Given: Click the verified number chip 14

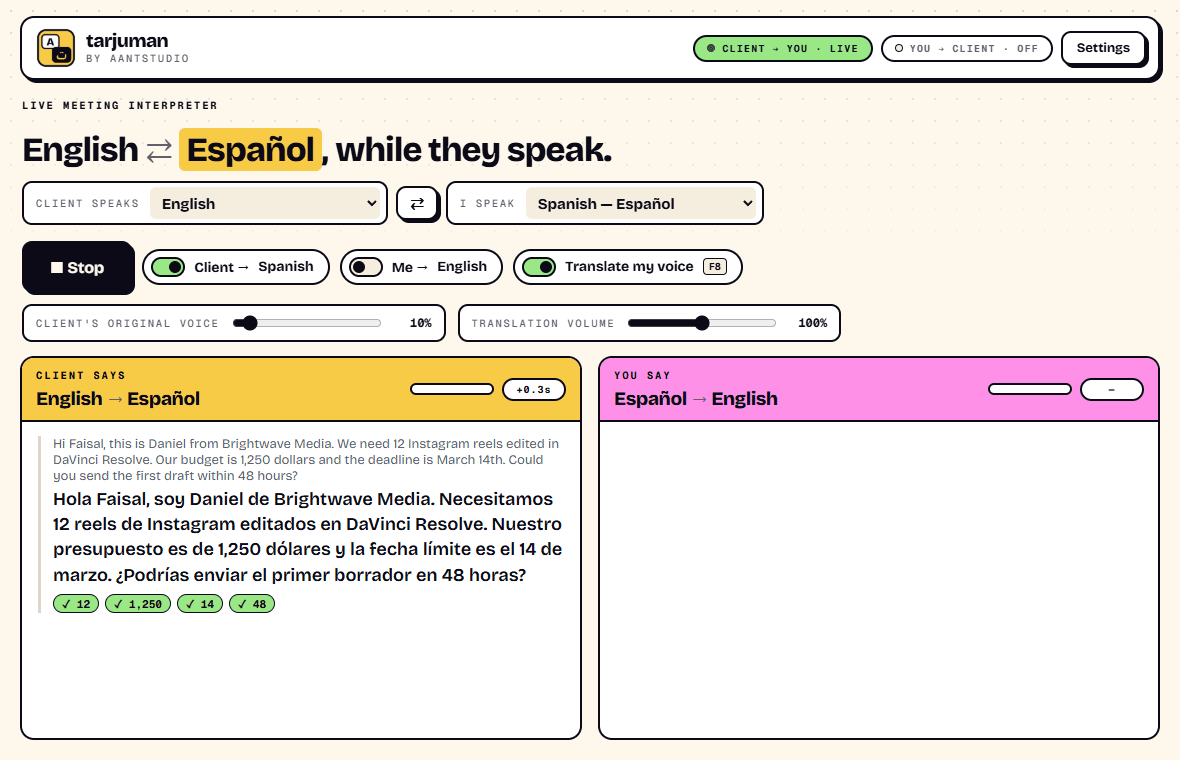Looking at the screenshot, I should (x=200, y=604).
